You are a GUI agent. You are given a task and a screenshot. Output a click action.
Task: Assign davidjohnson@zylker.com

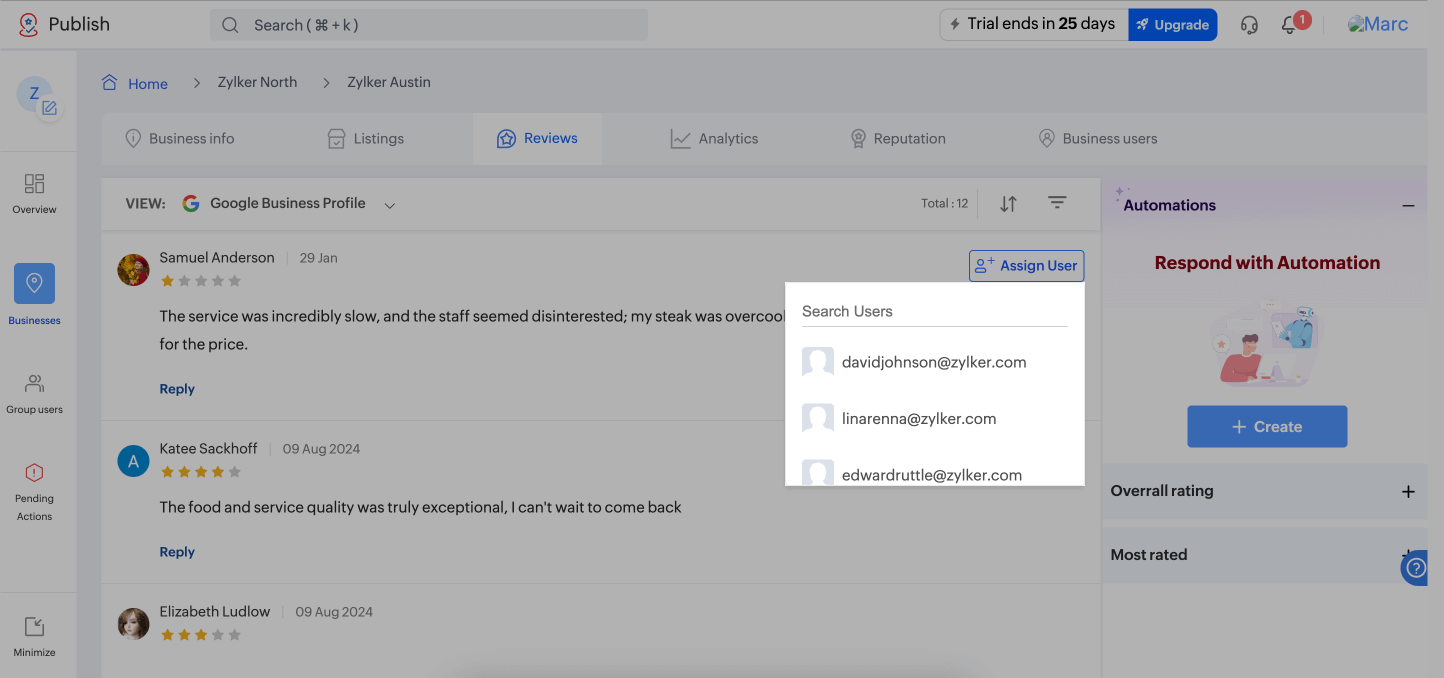(934, 362)
